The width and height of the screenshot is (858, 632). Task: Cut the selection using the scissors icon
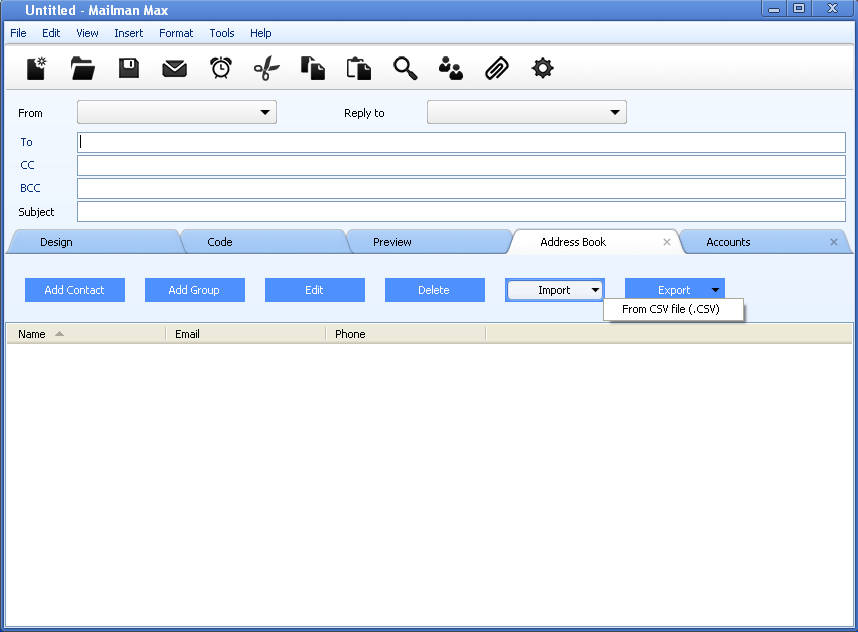(x=266, y=69)
